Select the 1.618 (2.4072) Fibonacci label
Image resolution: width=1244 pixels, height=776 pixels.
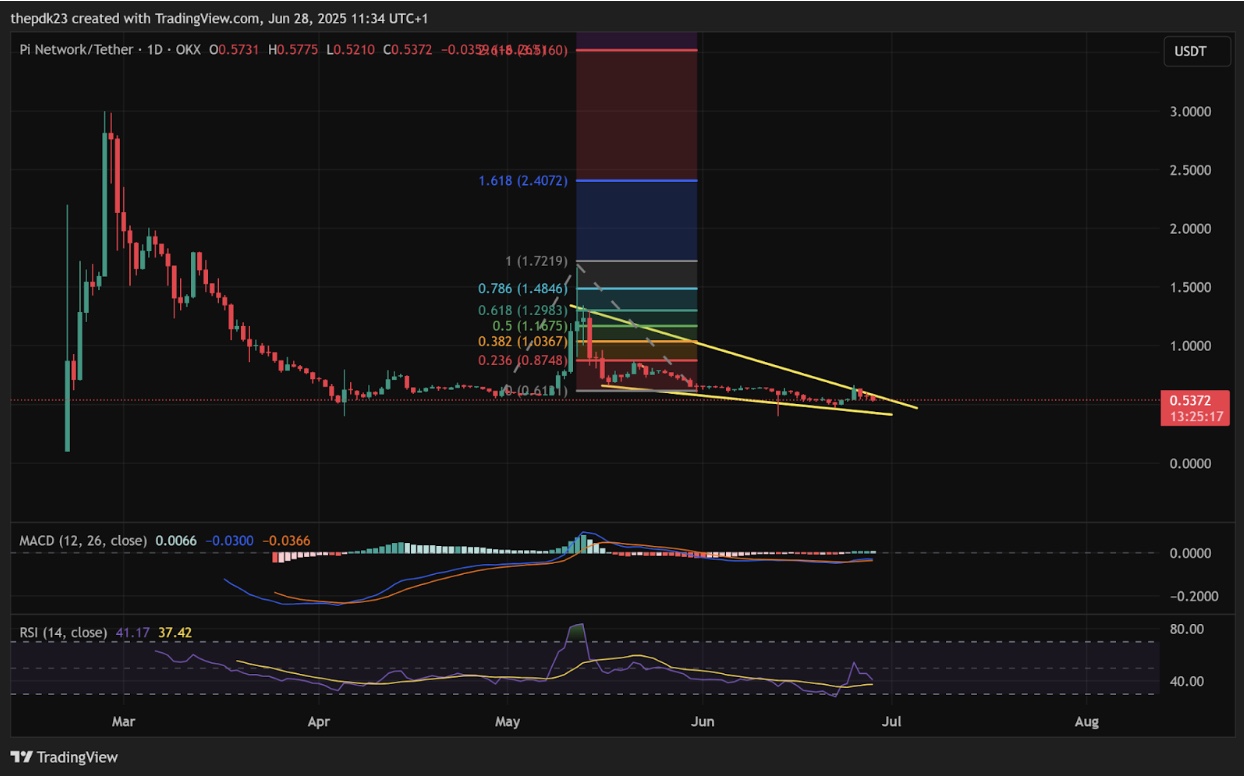point(523,182)
